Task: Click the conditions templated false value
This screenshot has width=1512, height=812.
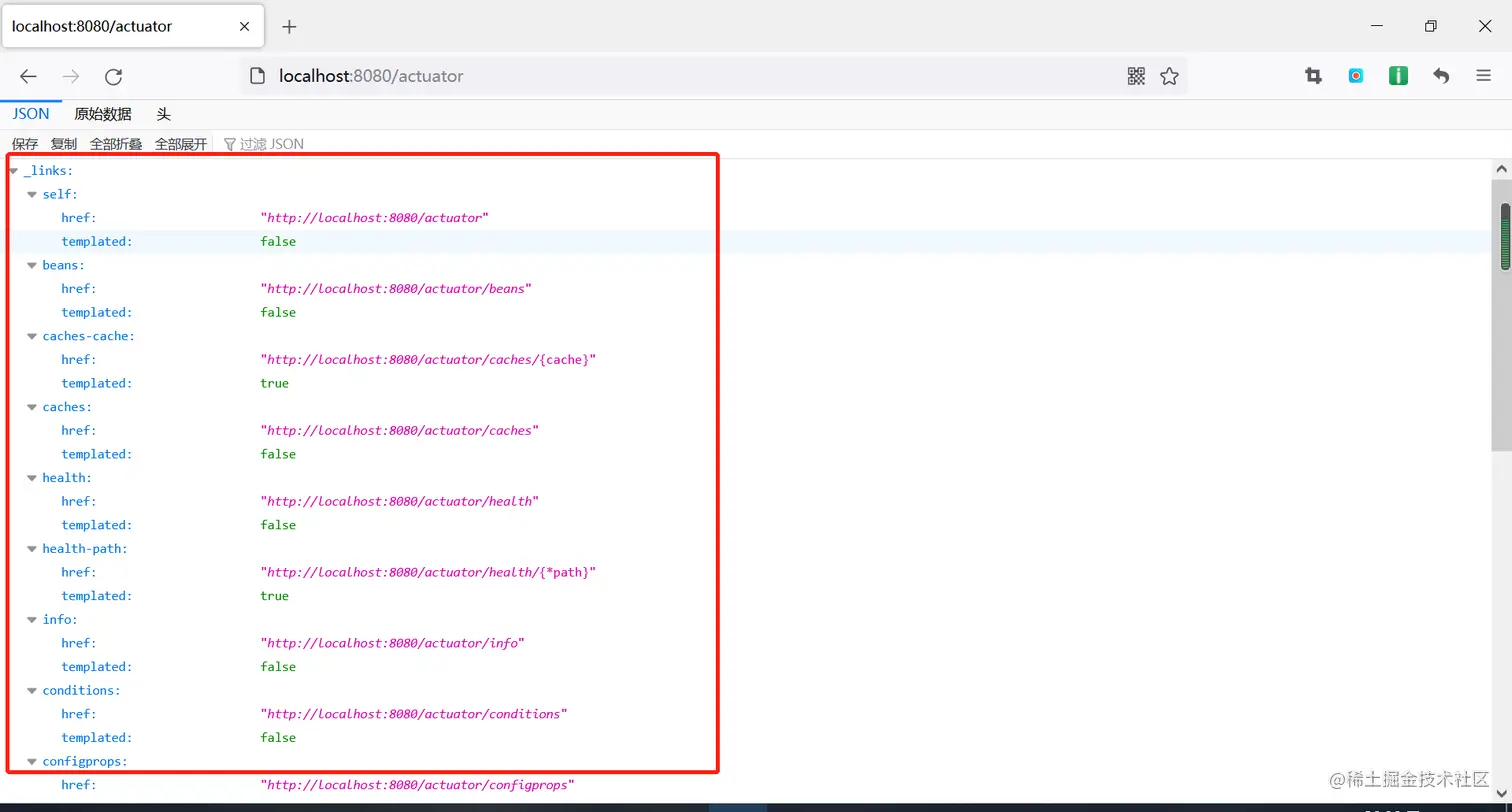Action: pyautogui.click(x=278, y=739)
